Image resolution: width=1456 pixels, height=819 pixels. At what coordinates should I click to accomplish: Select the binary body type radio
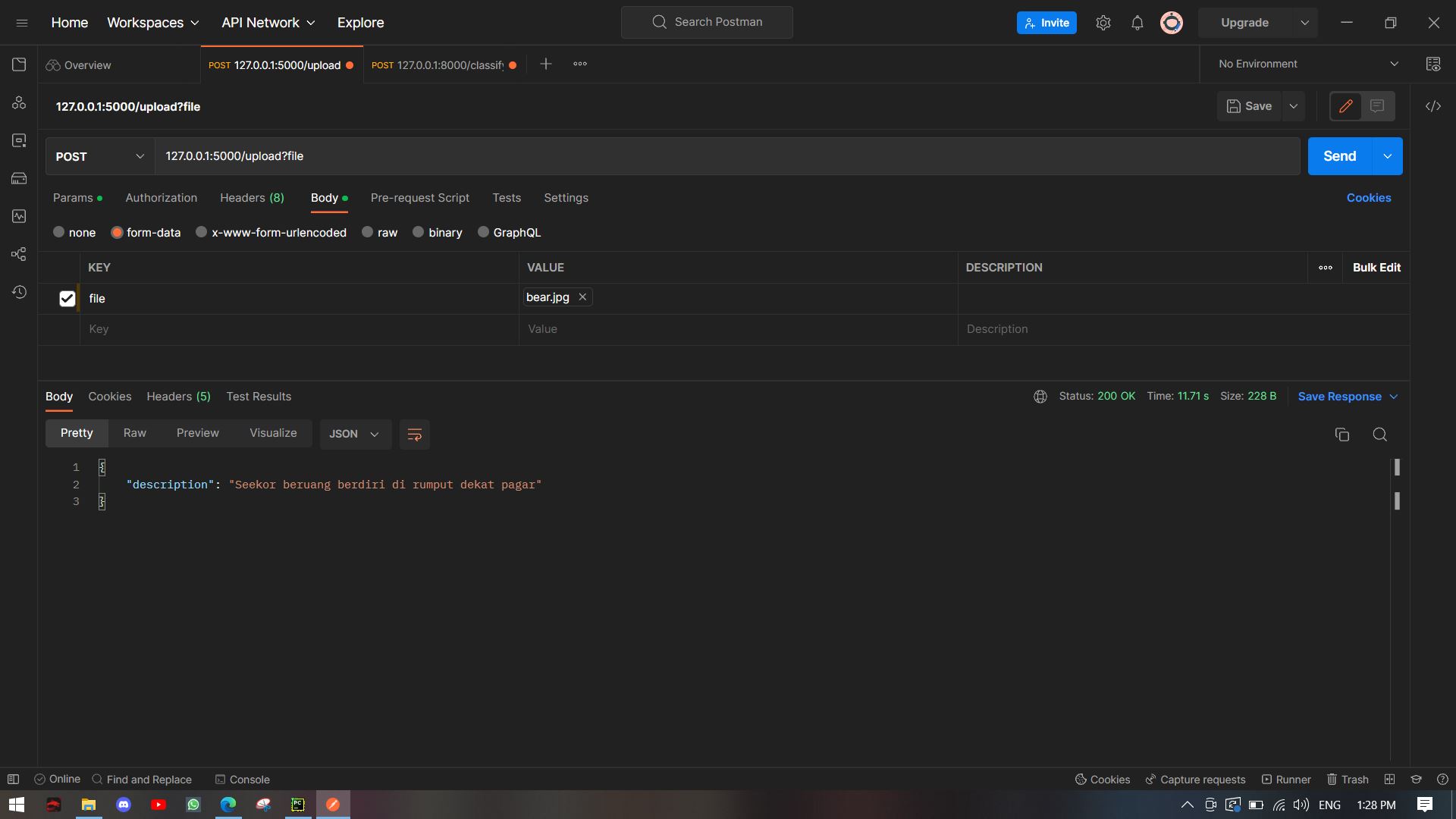(x=418, y=233)
